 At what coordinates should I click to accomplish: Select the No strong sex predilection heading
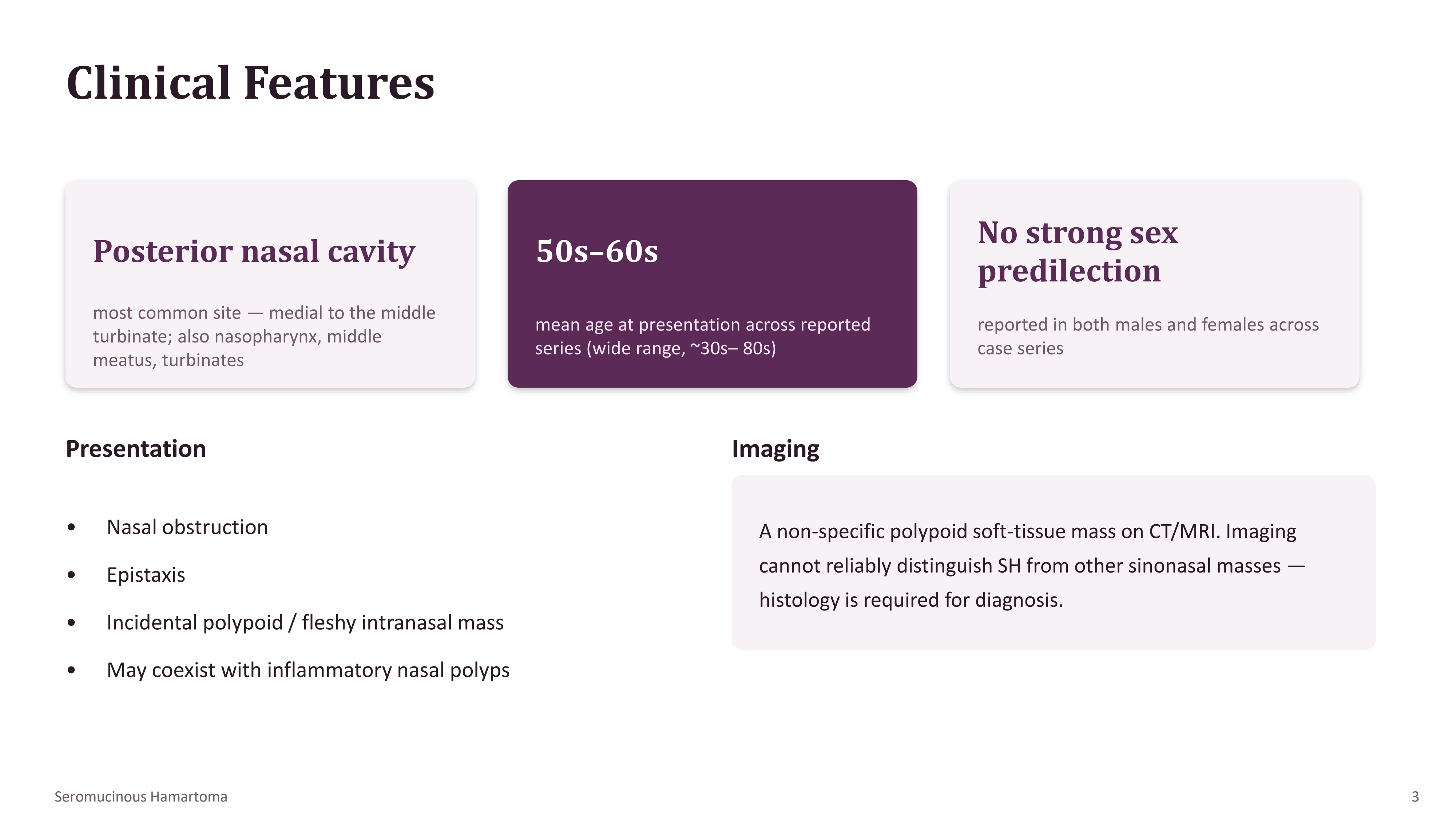click(1077, 252)
